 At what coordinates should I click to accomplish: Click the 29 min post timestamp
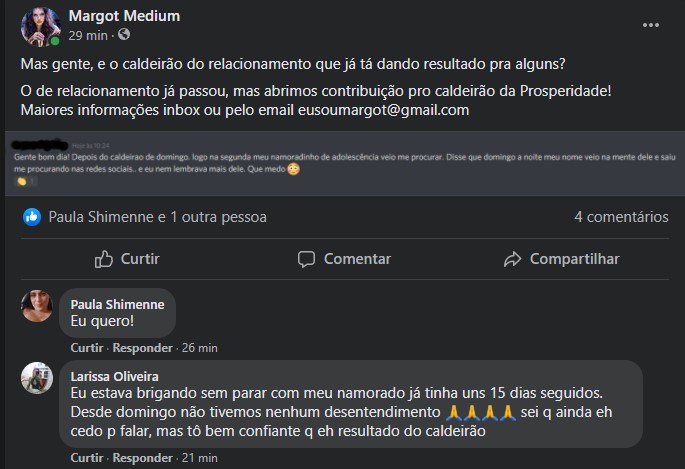pyautogui.click(x=88, y=35)
